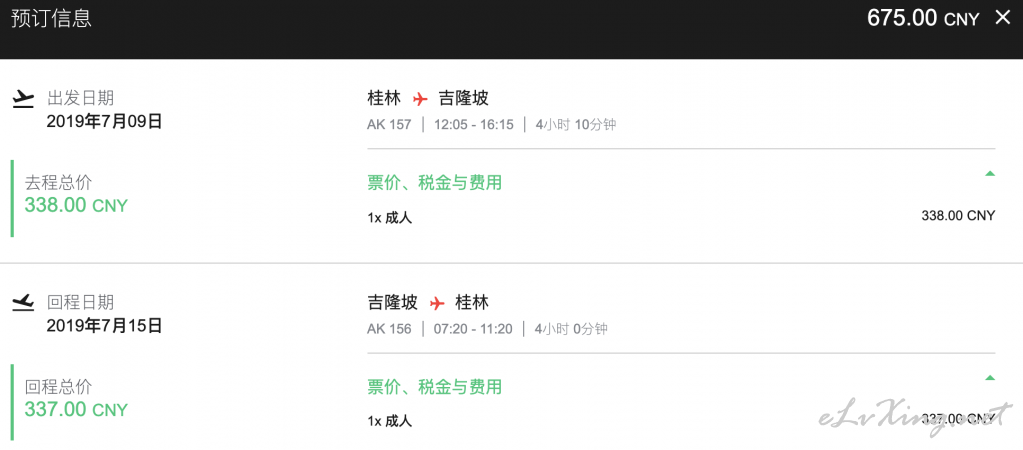
Task: Click the 预订信息 title
Action: [52, 18]
